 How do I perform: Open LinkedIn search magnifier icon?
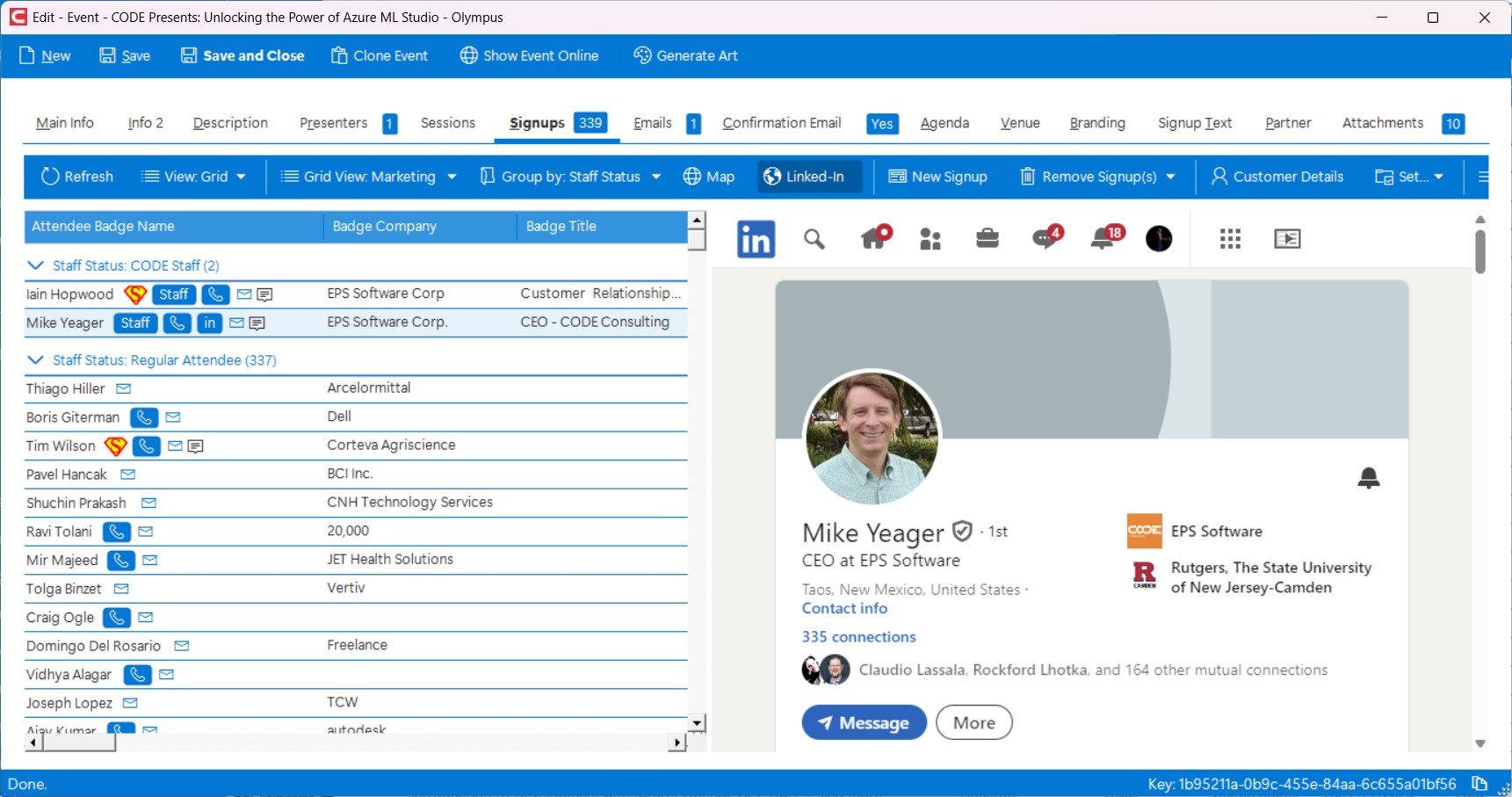pos(814,239)
